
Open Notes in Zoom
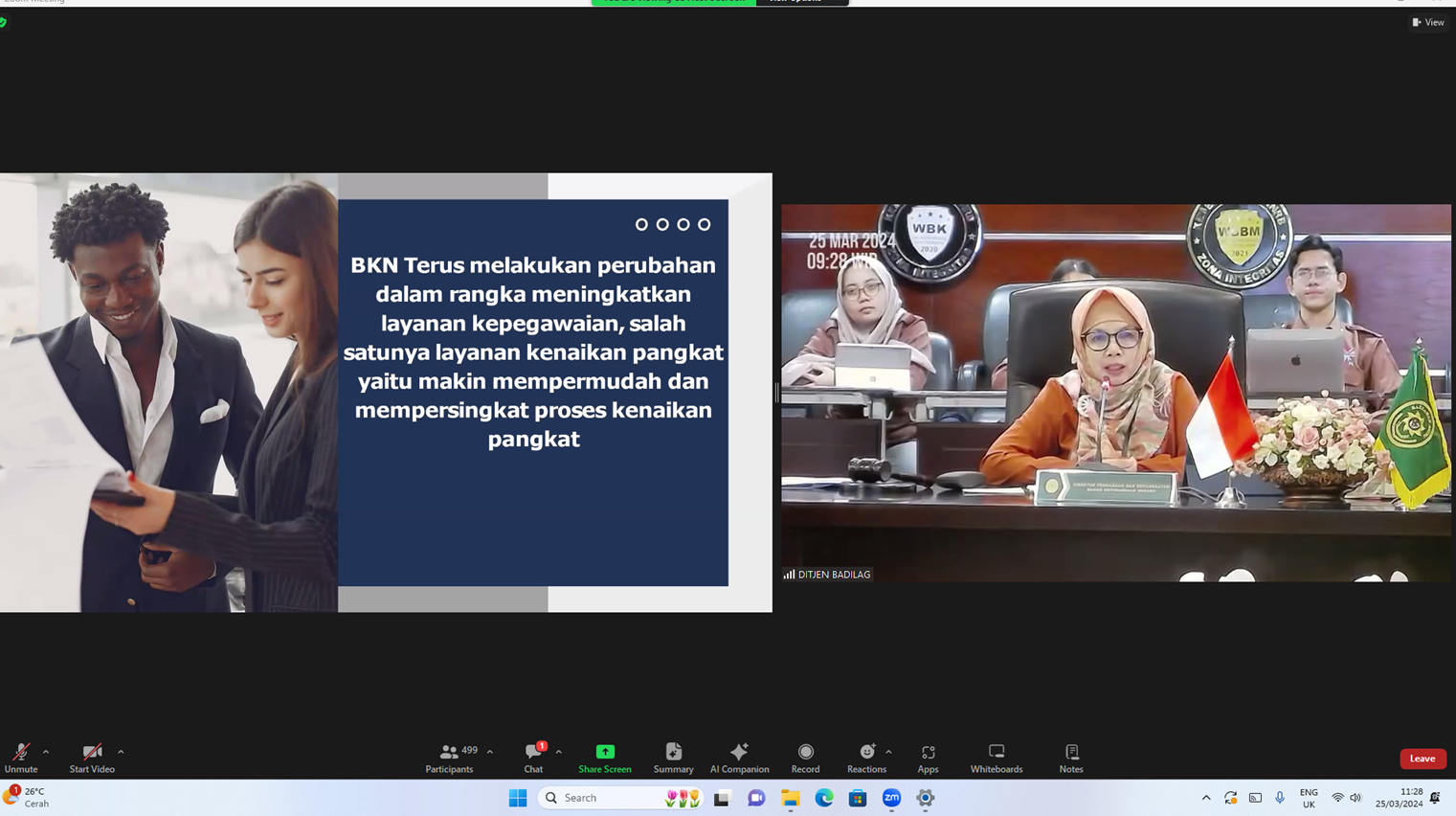pyautogui.click(x=1071, y=758)
